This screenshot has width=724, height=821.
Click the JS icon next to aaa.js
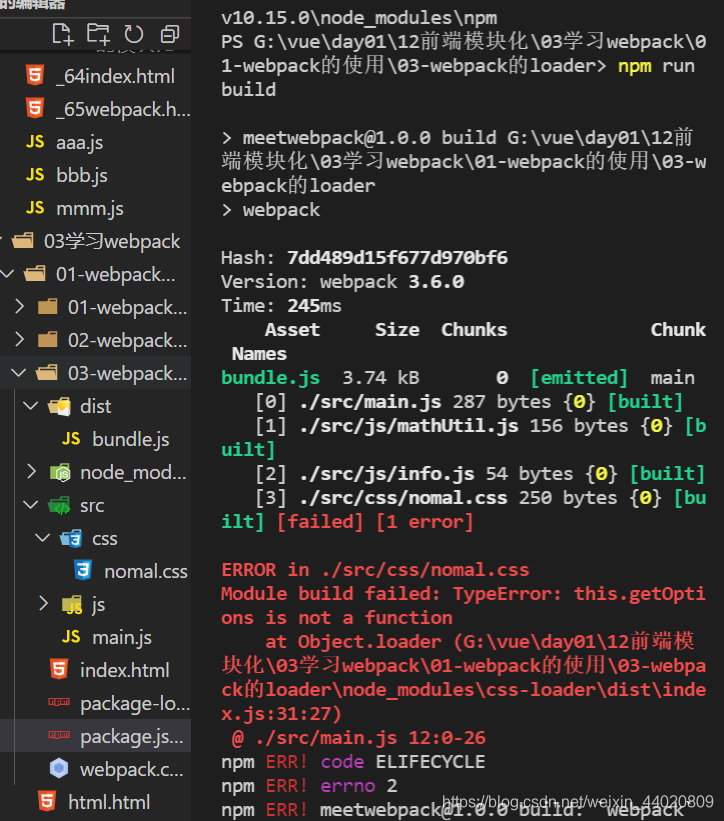click(35, 142)
